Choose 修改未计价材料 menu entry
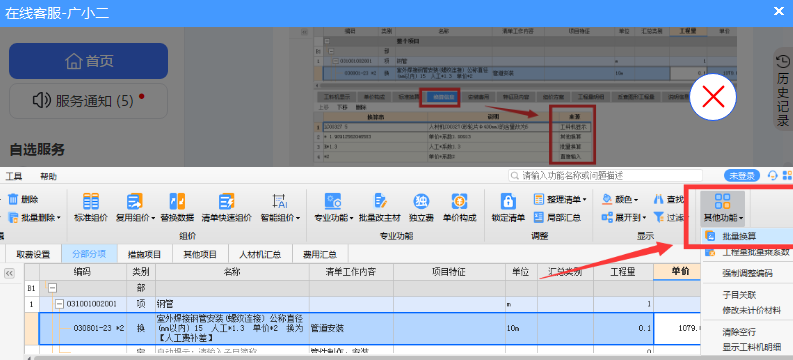793x360 pixels. pos(748,309)
